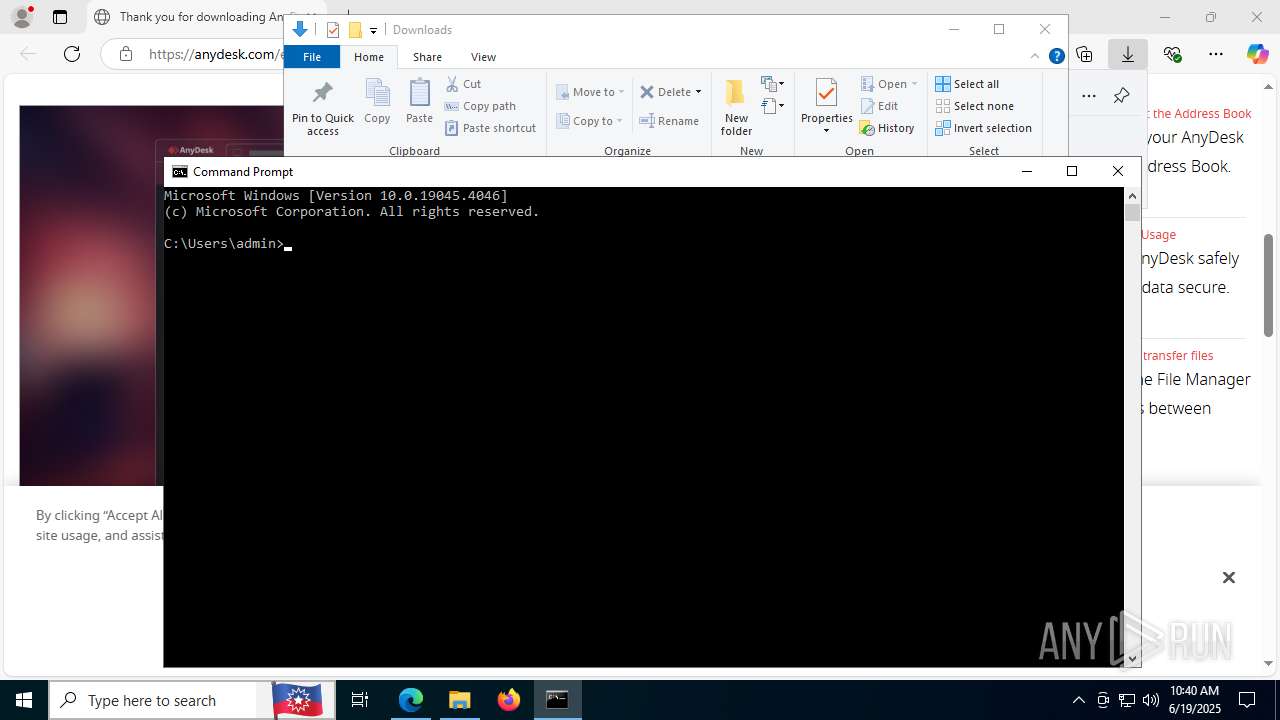Click Select none in Select group
The width and height of the screenshot is (1280, 720).
pos(974,106)
